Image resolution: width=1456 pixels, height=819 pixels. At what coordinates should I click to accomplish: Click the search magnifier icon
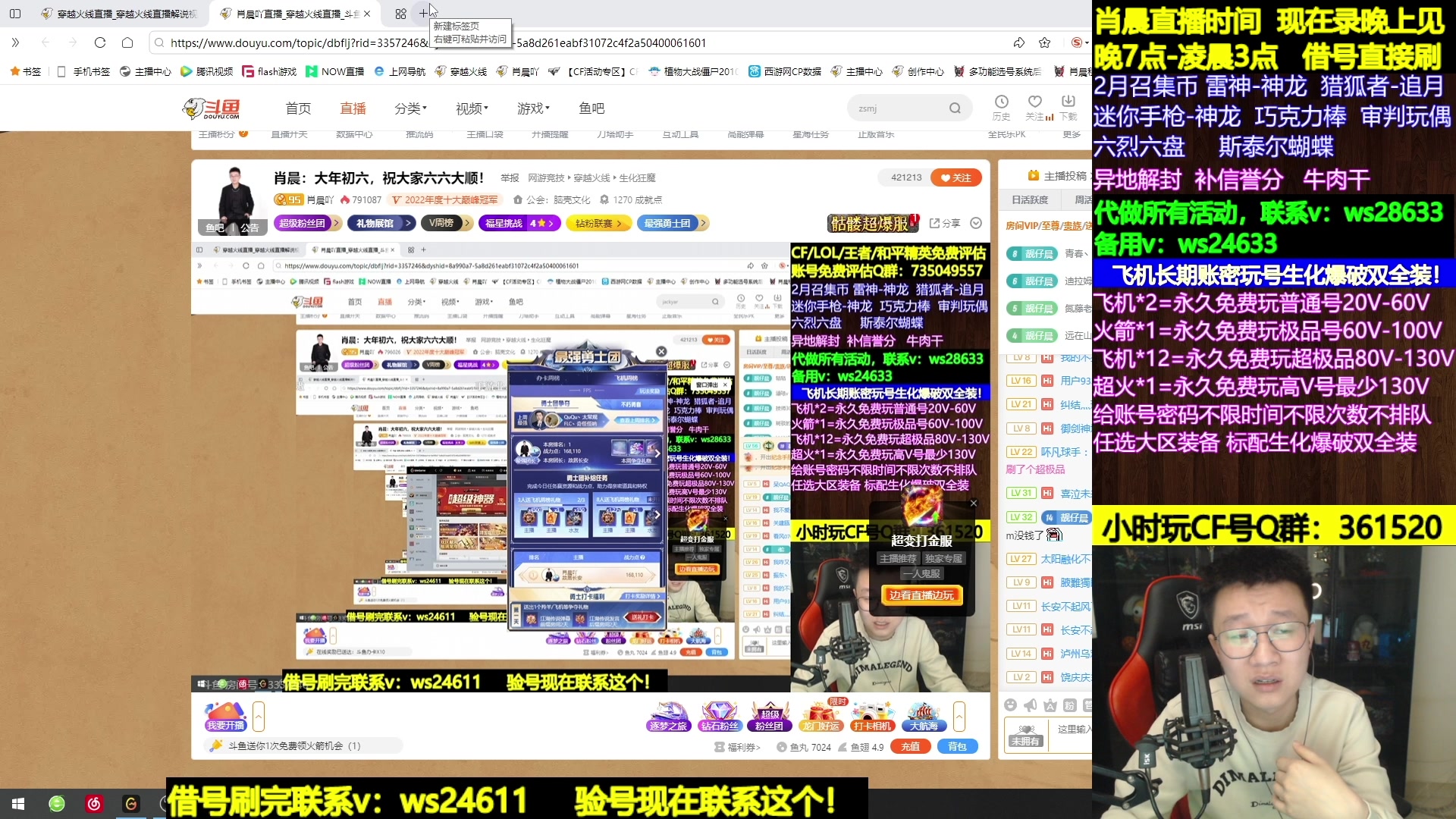click(x=955, y=108)
